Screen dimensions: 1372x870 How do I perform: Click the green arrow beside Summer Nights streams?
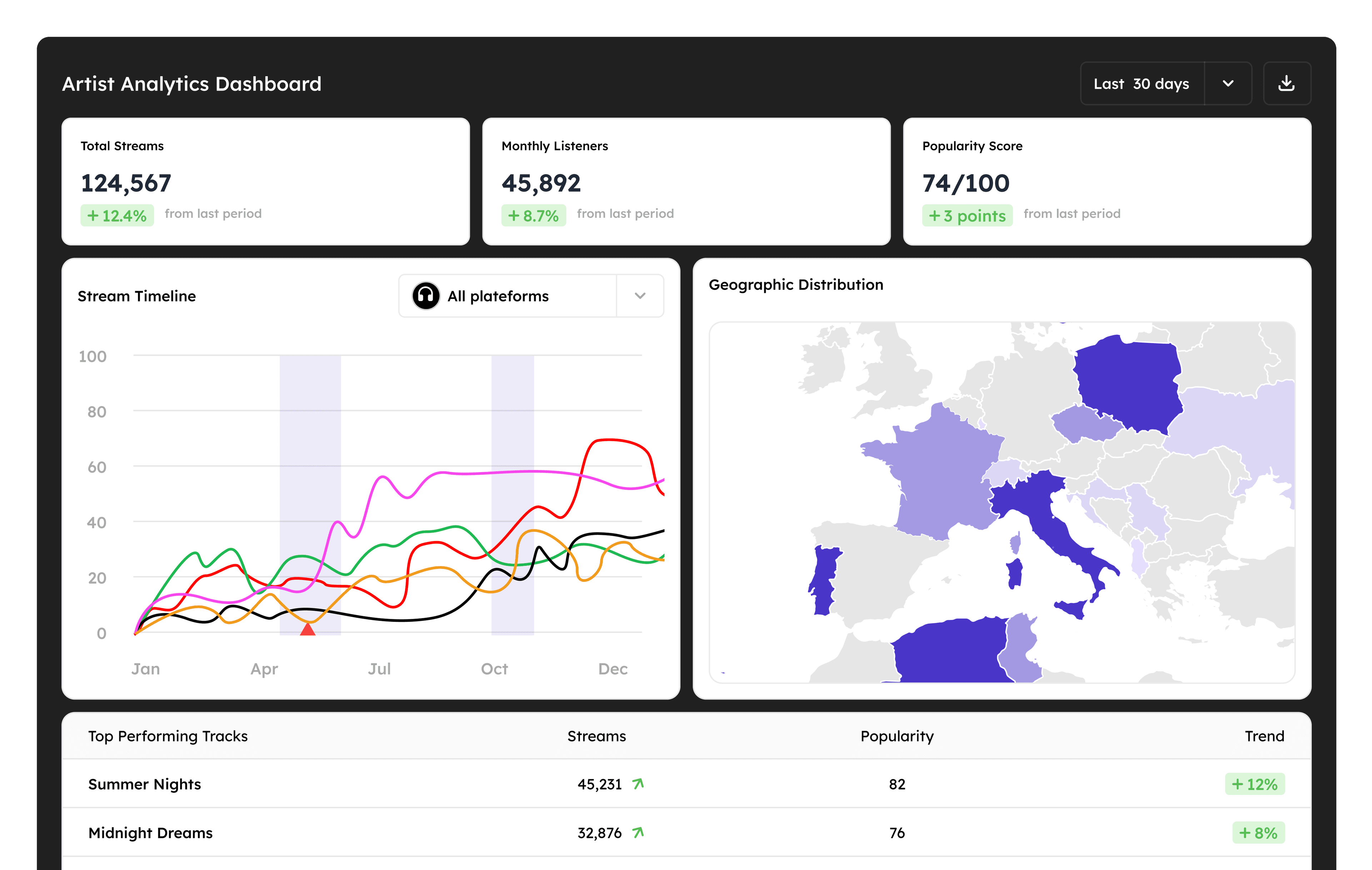click(x=638, y=784)
